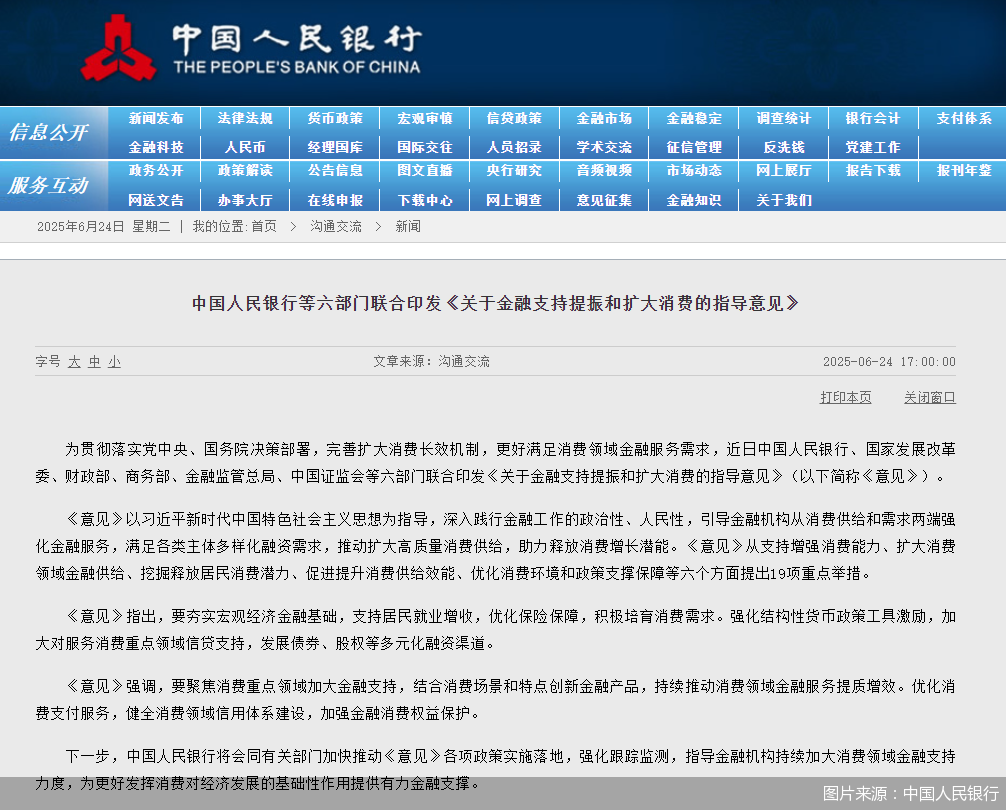1006x810 pixels.
Task: Open the 网上调查 online survey page
Action: (514, 199)
